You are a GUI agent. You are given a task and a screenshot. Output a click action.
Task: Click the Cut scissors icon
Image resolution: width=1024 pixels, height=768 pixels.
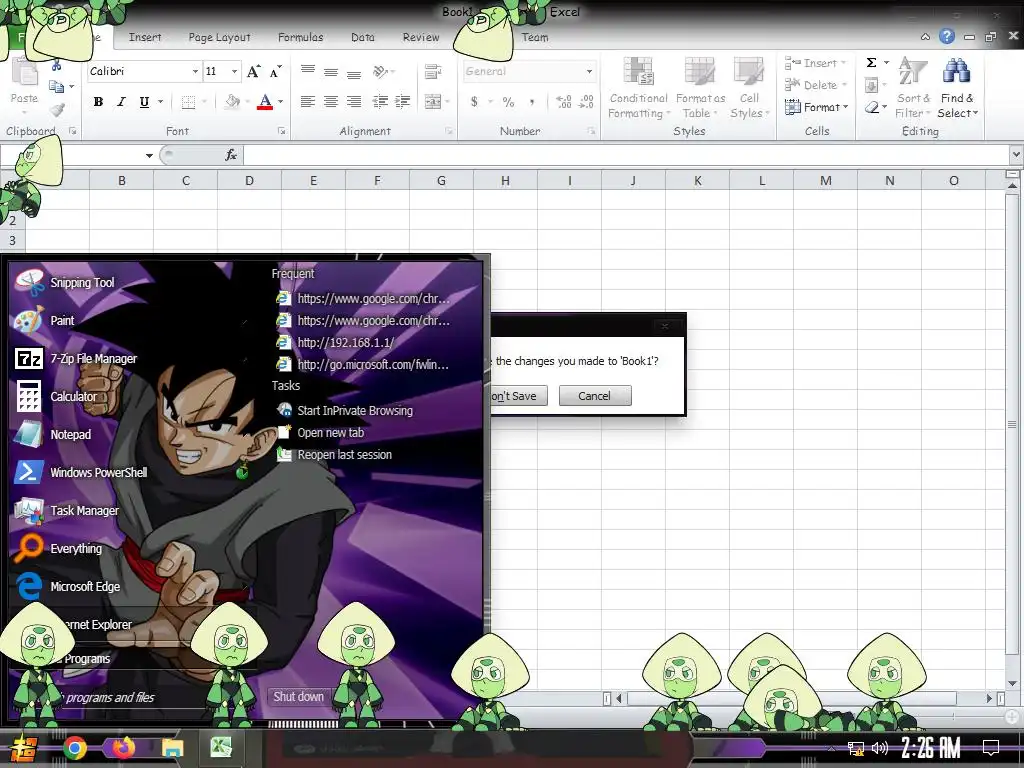tap(56, 65)
